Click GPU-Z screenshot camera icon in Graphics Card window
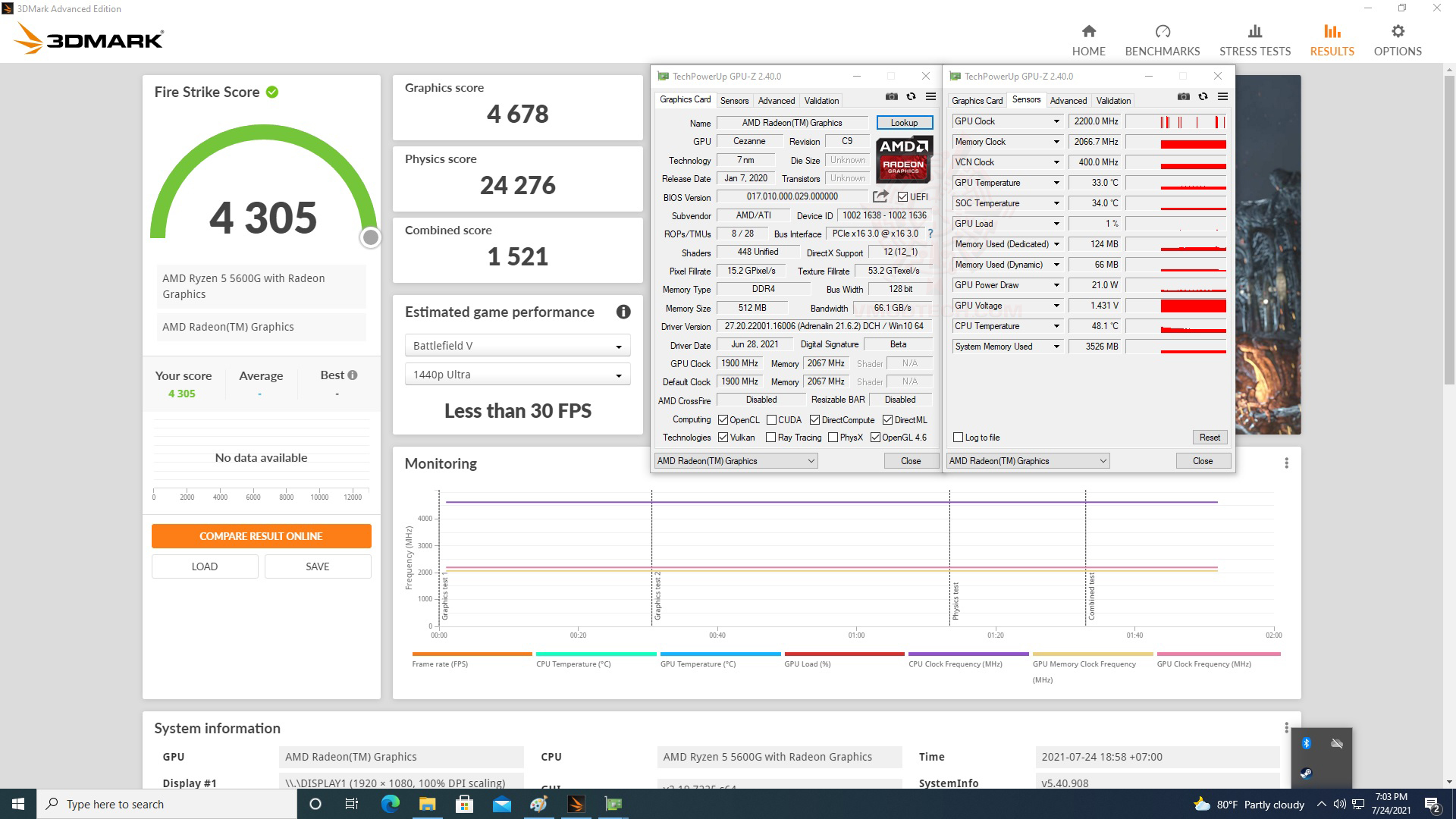1456x819 pixels. [x=892, y=97]
